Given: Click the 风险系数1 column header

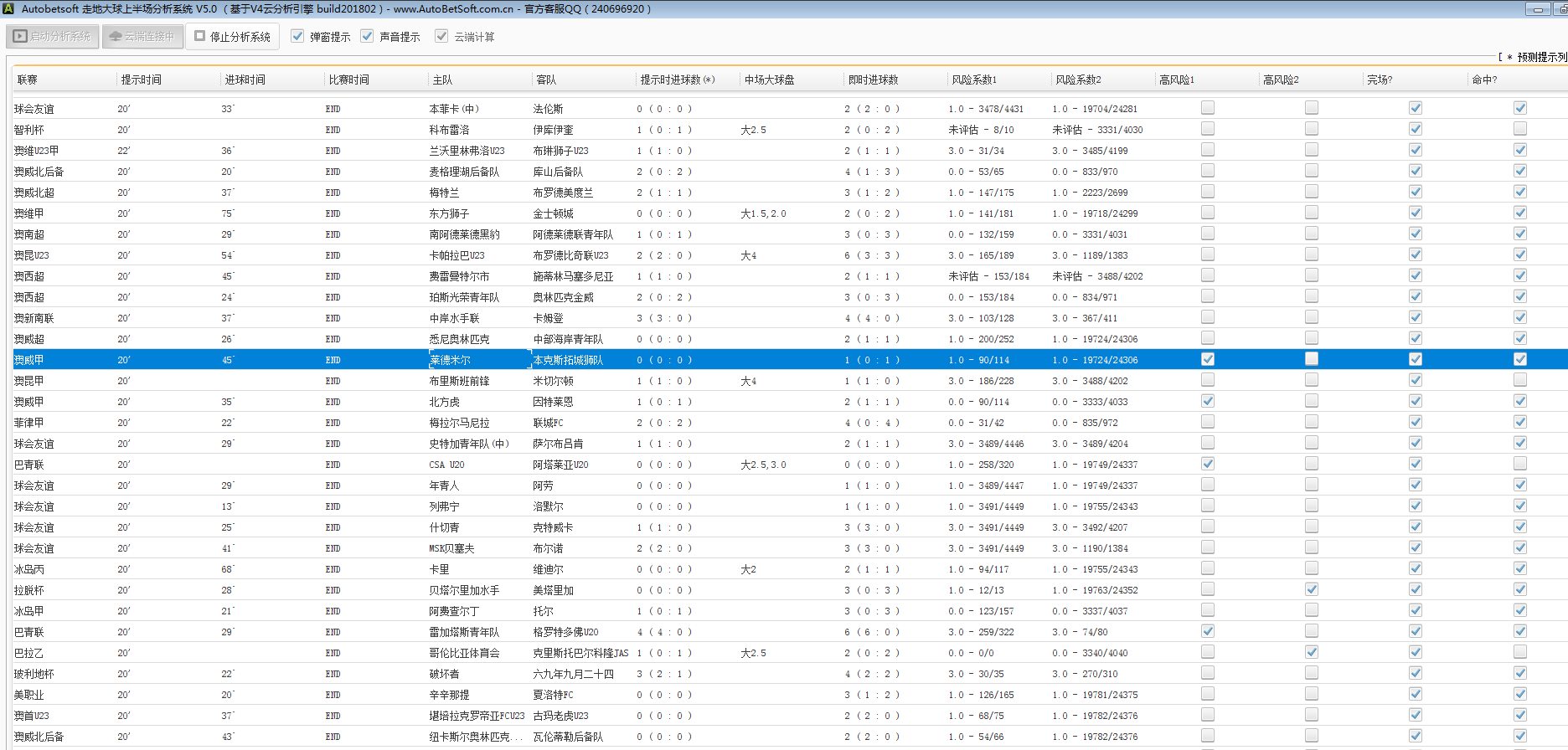Looking at the screenshot, I should pyautogui.click(x=973, y=80).
